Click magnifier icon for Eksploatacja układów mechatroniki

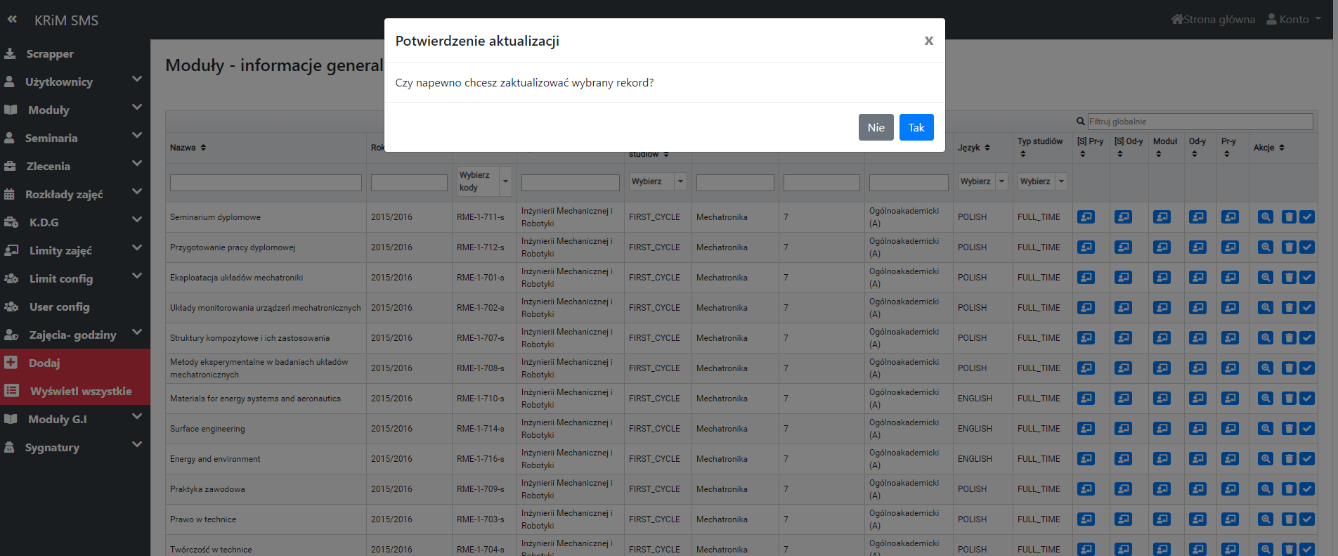(1265, 277)
